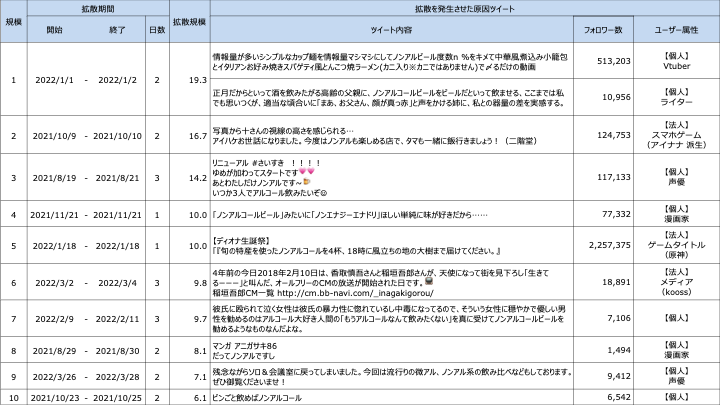Click the メディア (kooss) attribute cell
Screen dimensions: 720x405
point(676,282)
